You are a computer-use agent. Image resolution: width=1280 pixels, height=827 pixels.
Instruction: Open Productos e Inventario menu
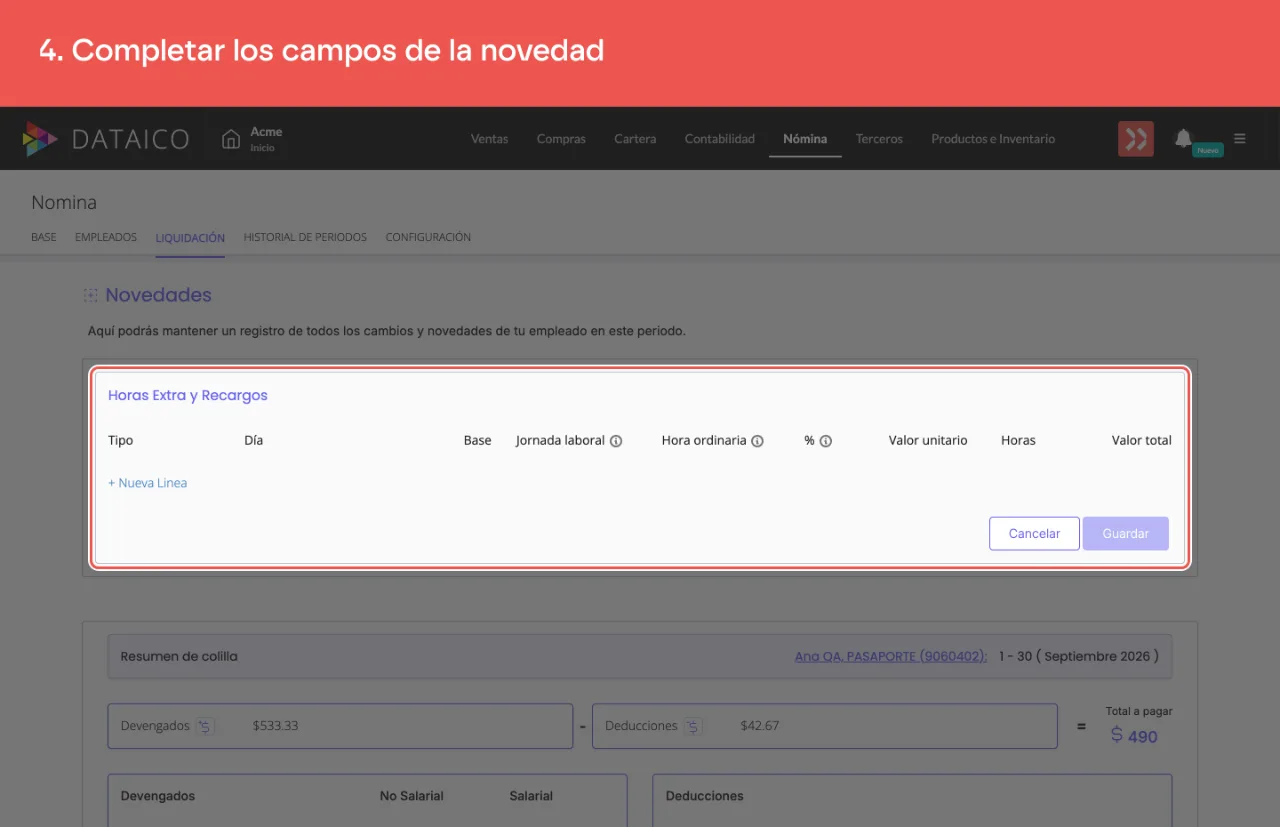coord(993,139)
